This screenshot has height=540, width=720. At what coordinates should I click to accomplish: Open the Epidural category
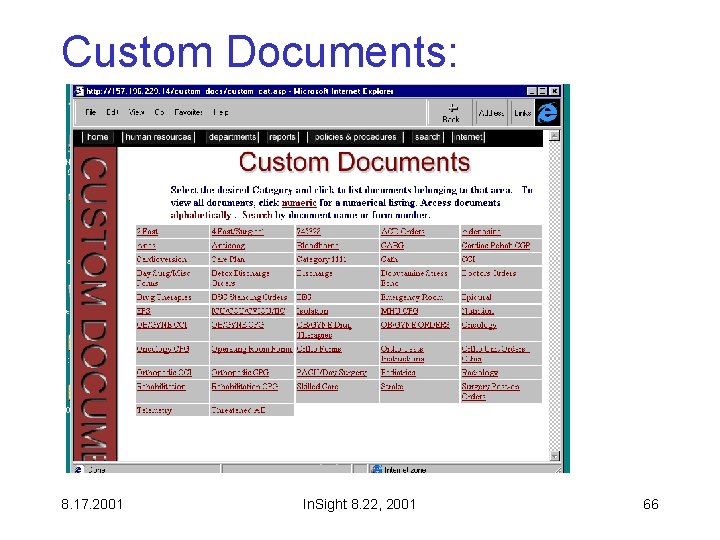(x=476, y=297)
